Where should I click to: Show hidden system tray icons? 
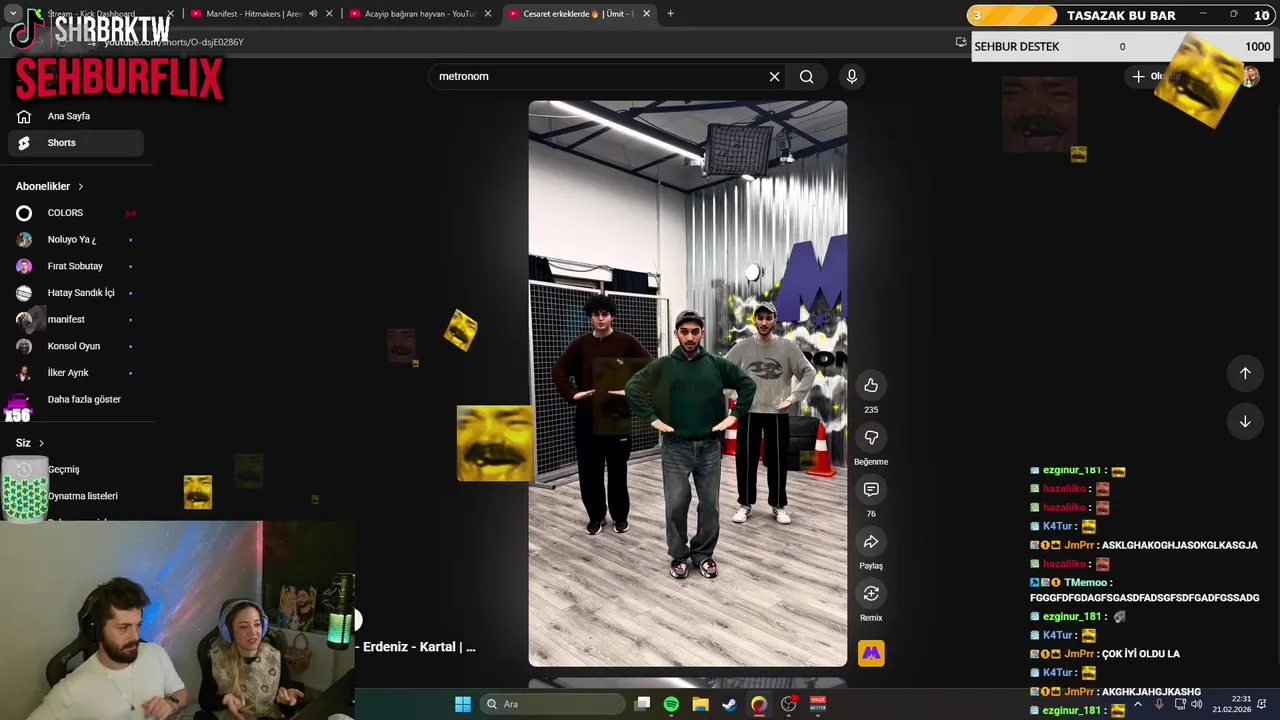[1138, 704]
